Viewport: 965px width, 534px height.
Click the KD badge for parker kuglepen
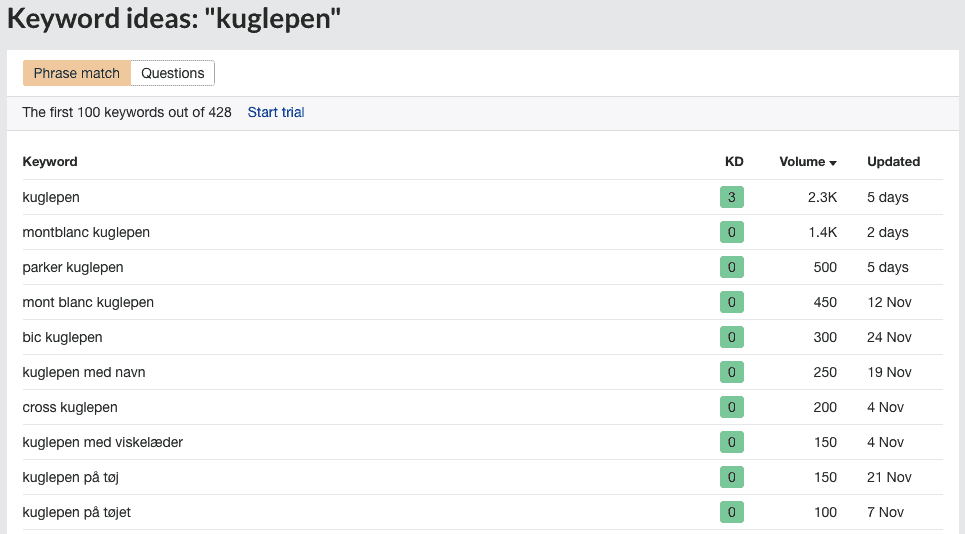(732, 267)
